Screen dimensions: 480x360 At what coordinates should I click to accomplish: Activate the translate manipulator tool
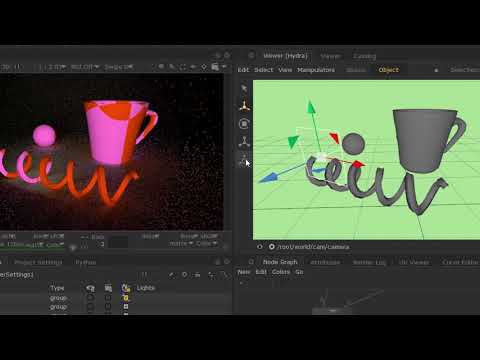point(244,106)
